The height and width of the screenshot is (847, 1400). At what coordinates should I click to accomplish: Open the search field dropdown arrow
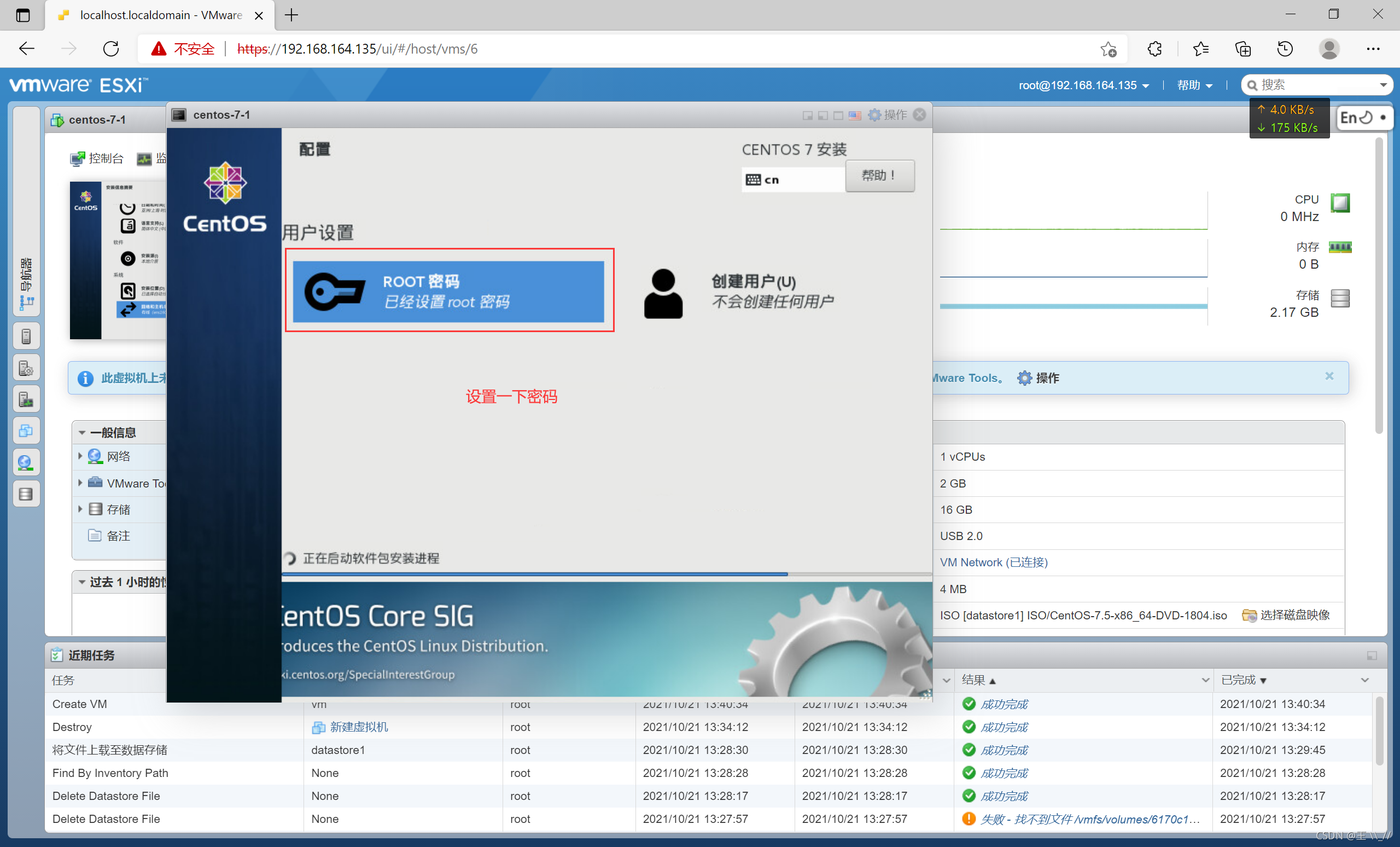tap(1383, 85)
